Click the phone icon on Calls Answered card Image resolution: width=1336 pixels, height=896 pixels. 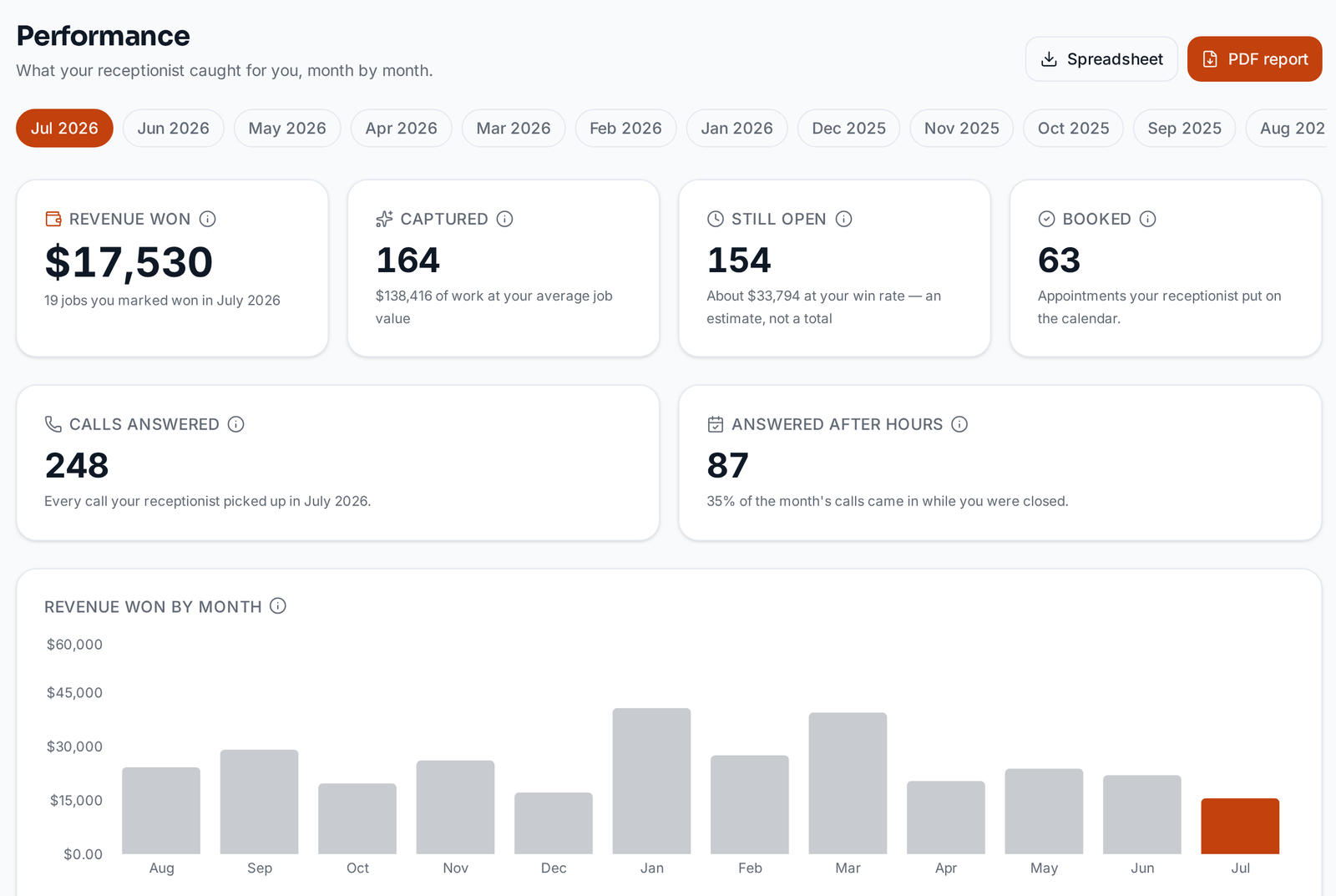pyautogui.click(x=53, y=424)
